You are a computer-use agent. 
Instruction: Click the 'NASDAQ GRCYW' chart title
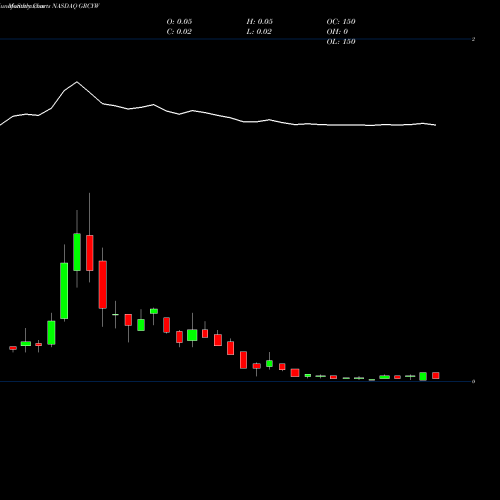[x=76, y=6]
